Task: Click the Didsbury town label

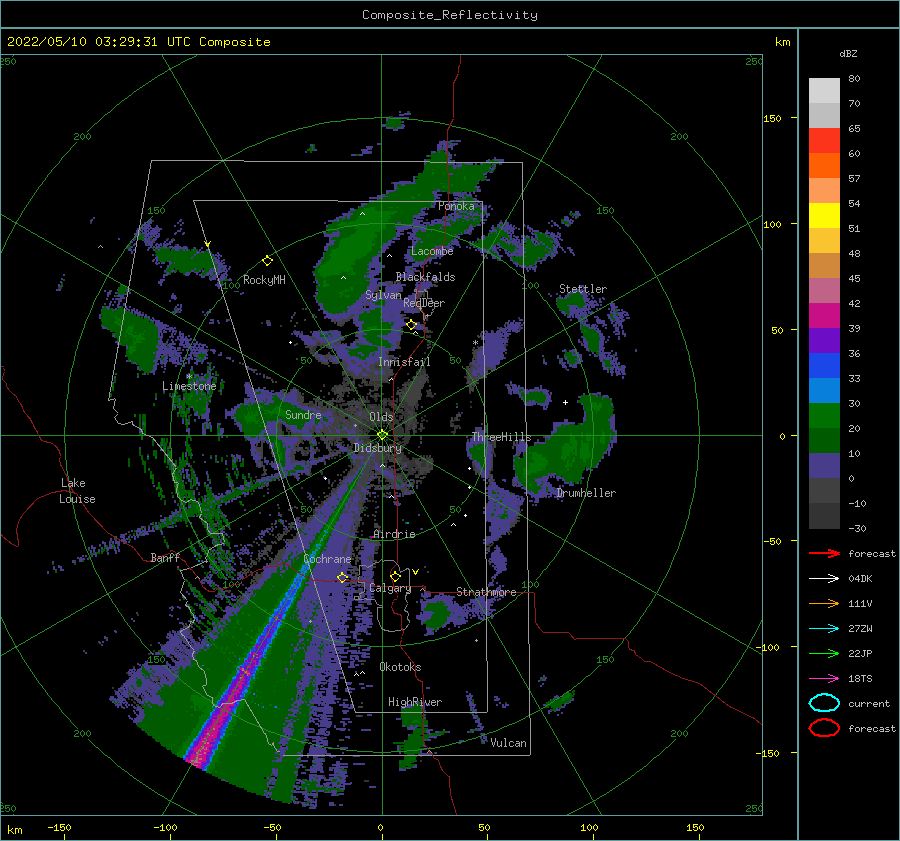Action: point(377,448)
